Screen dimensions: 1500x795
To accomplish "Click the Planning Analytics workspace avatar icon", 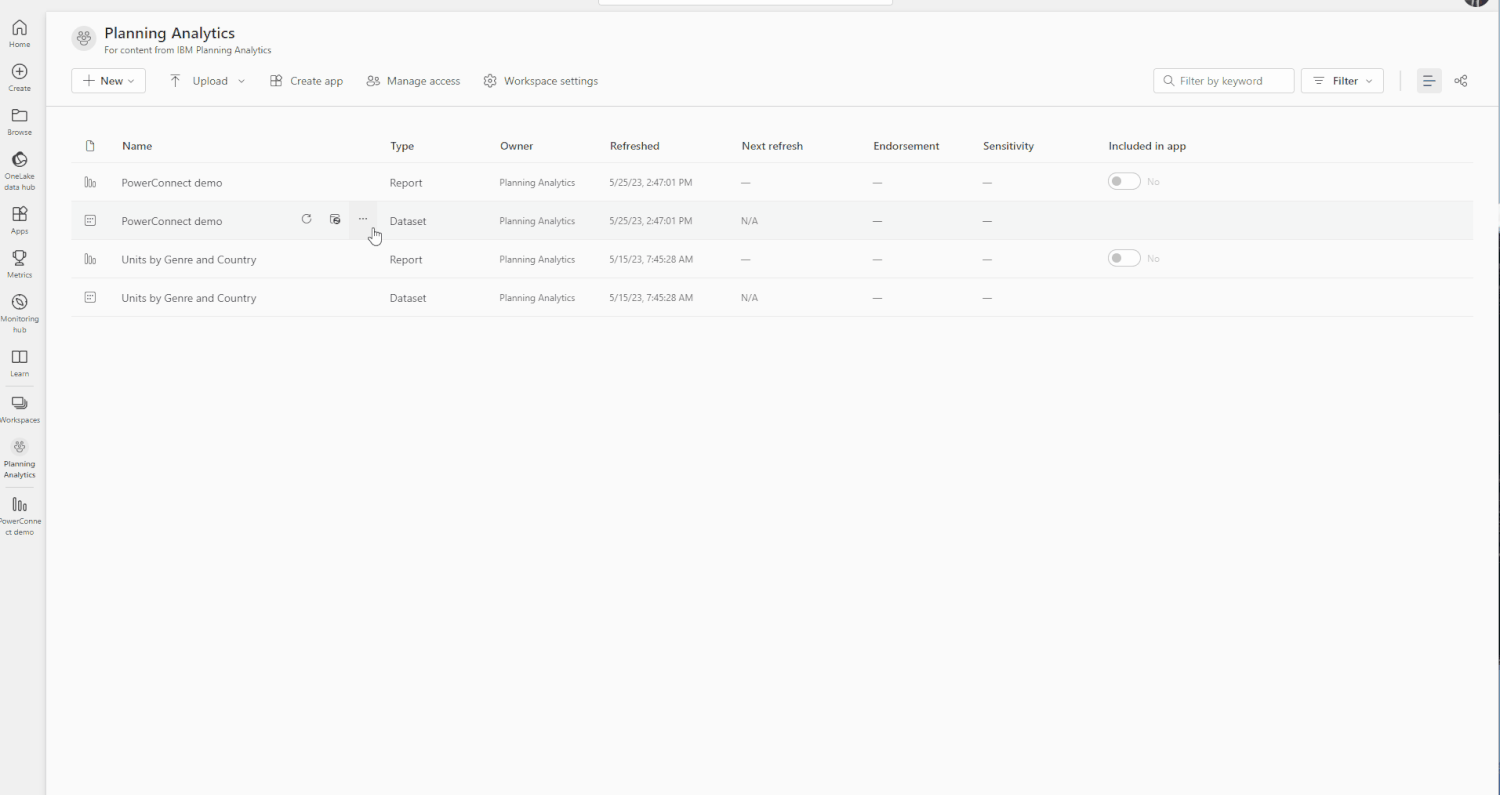I will click(x=84, y=38).
